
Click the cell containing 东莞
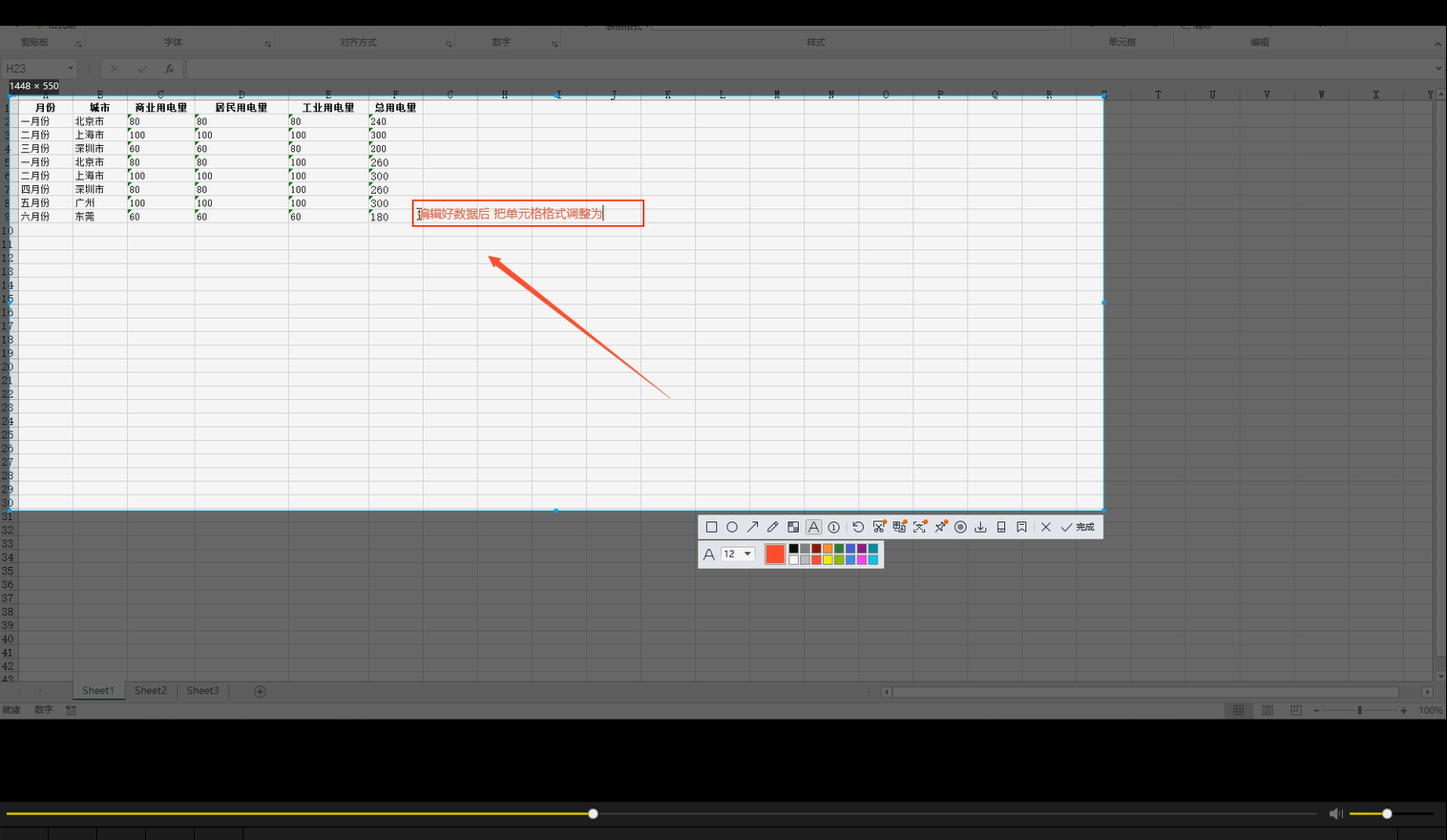pos(100,217)
